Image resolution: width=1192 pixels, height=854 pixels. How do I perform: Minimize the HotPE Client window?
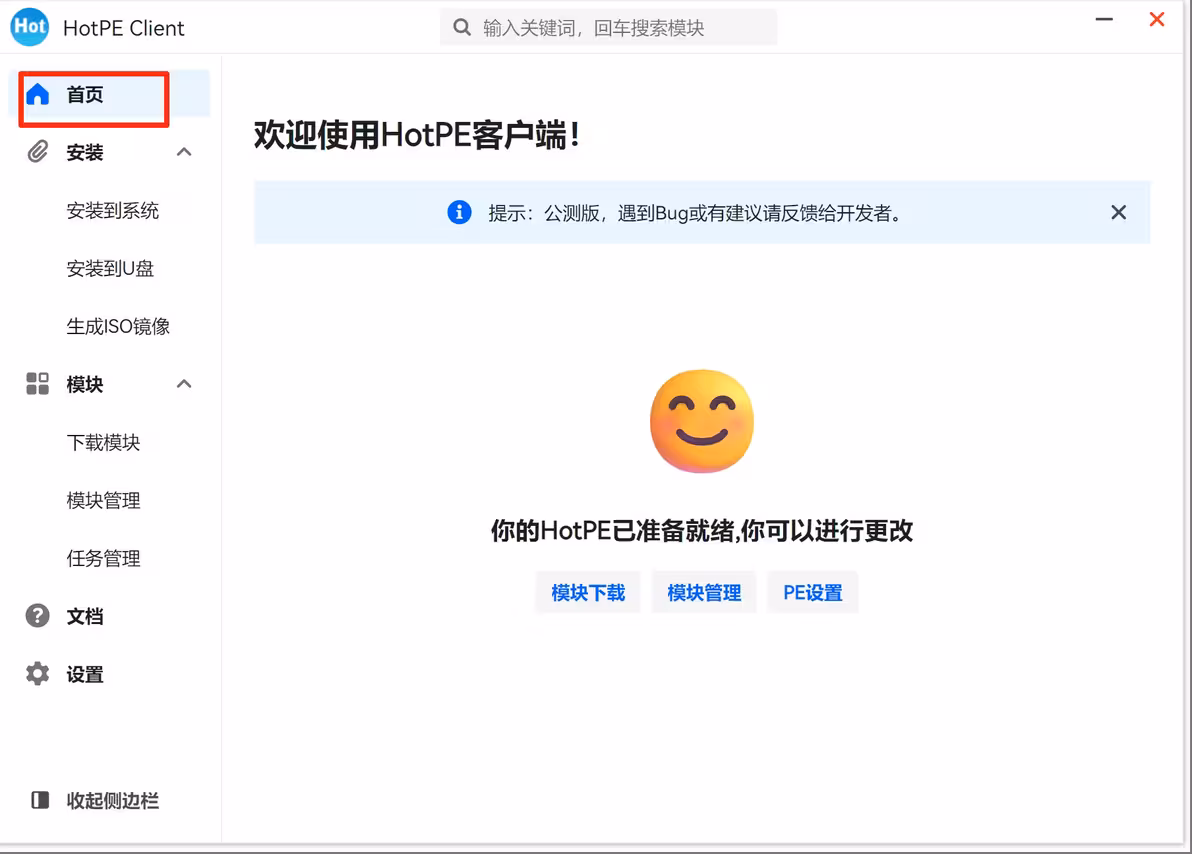(1104, 19)
